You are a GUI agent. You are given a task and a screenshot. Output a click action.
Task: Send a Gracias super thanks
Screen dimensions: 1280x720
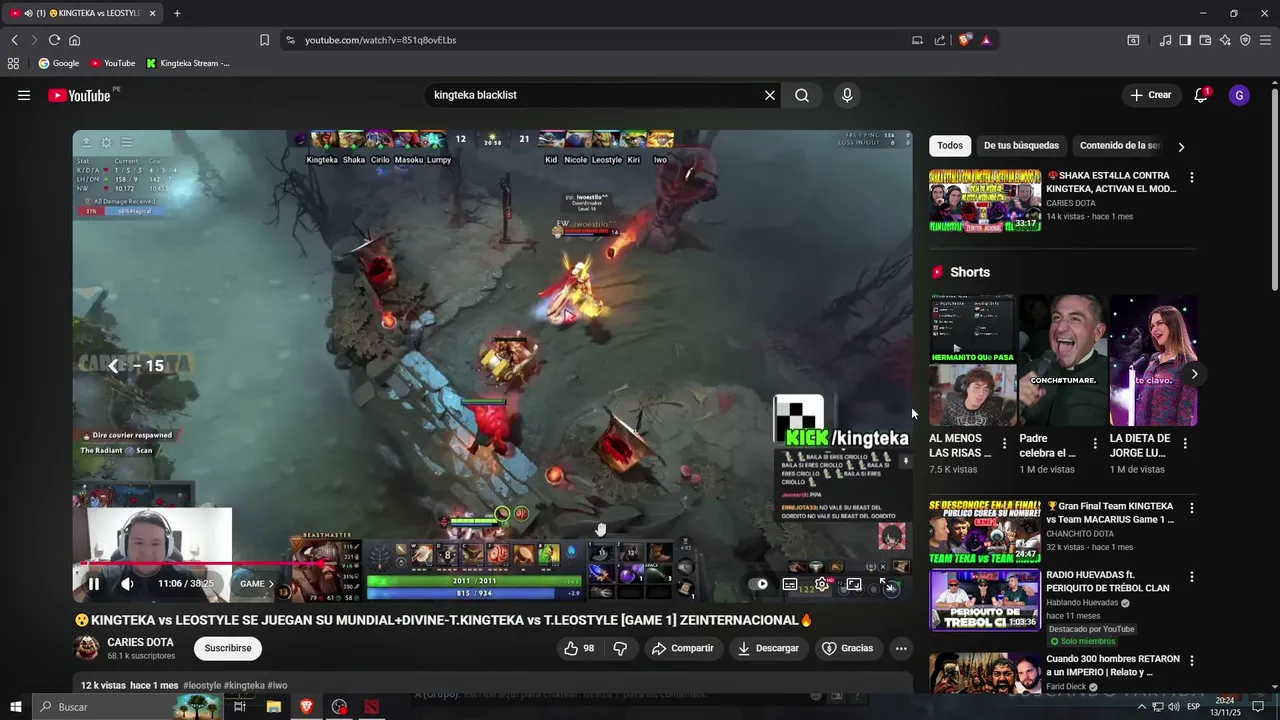[x=847, y=648]
